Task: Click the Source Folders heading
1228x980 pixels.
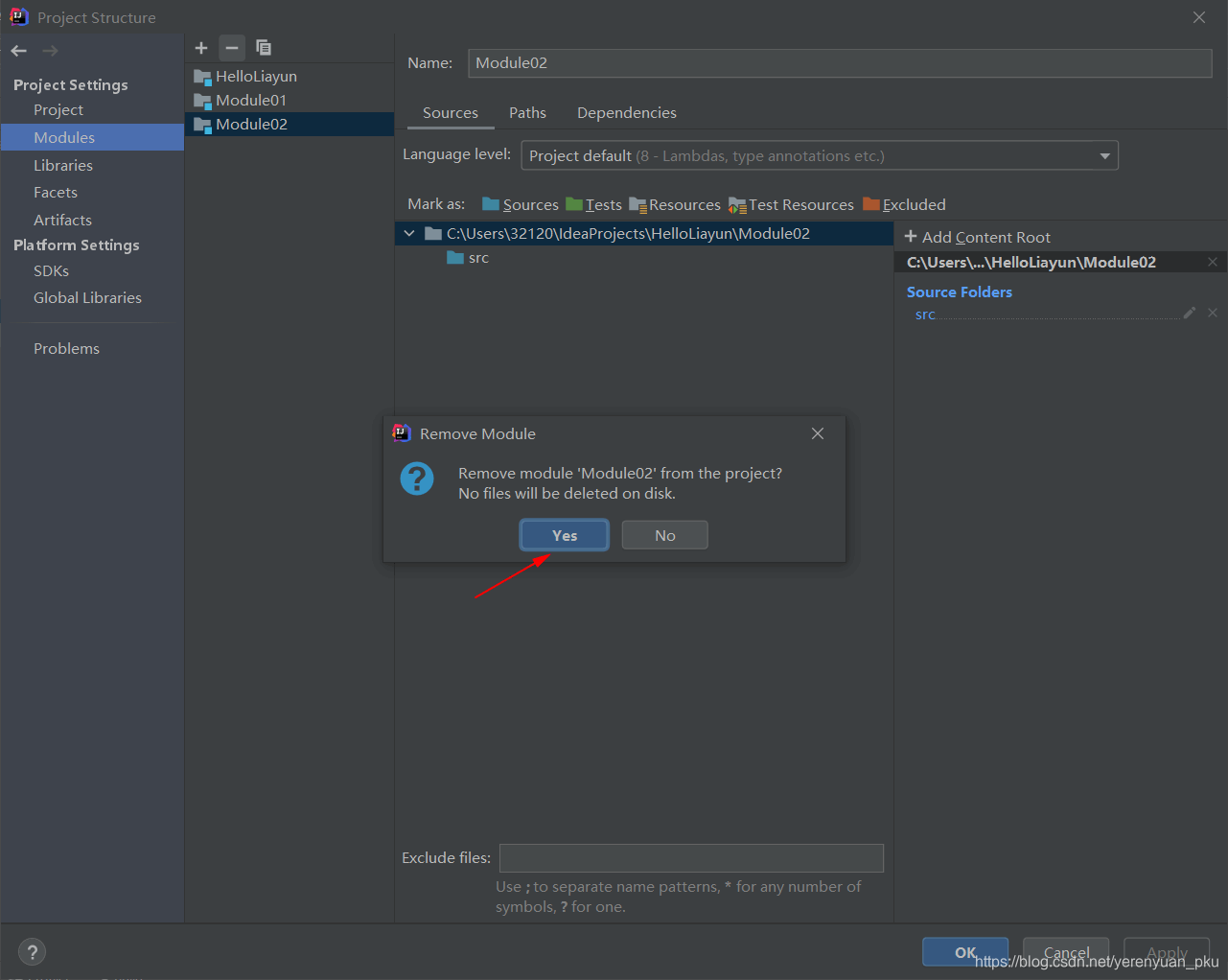Action: pyautogui.click(x=960, y=292)
